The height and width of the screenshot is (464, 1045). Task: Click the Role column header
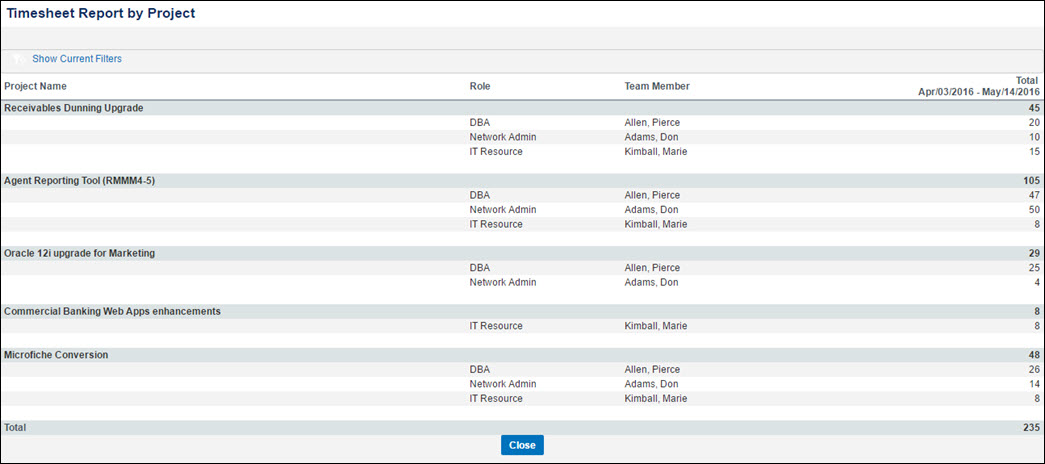(480, 86)
